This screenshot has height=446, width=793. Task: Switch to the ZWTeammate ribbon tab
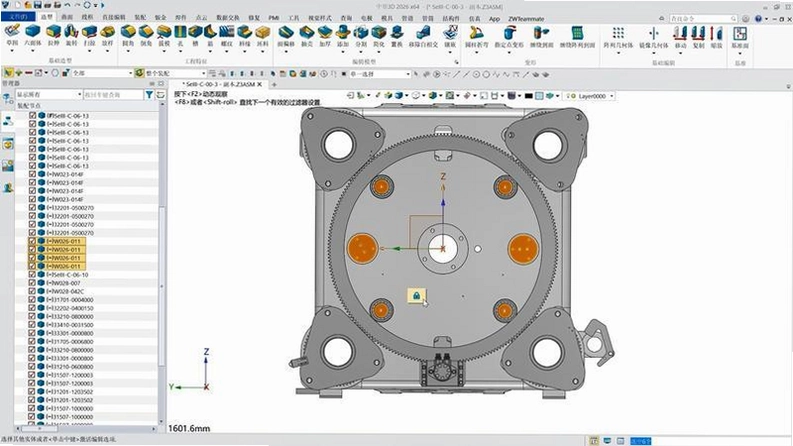pos(526,19)
